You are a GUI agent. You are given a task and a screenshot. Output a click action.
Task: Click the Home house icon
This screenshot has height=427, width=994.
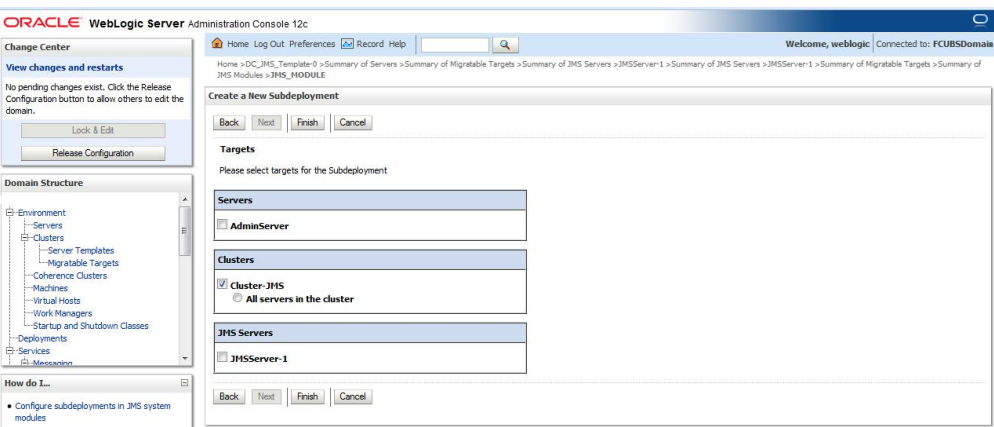coord(217,44)
